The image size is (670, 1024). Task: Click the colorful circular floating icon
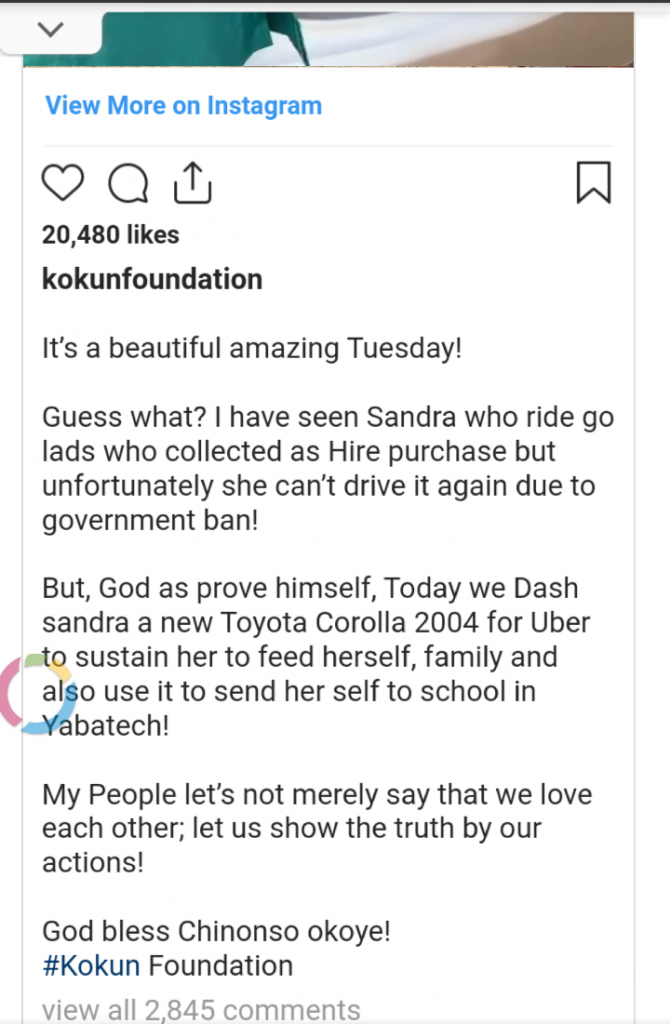pyautogui.click(x=35, y=694)
